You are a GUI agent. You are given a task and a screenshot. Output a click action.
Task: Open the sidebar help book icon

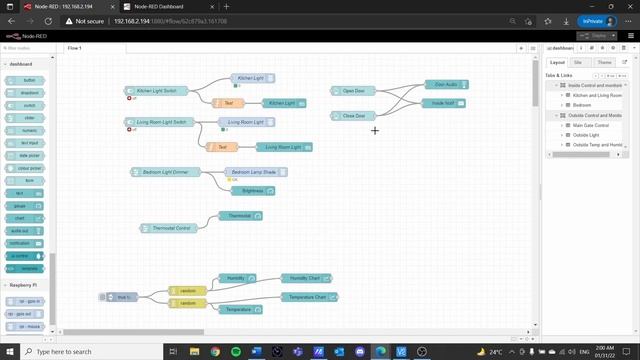[592, 48]
